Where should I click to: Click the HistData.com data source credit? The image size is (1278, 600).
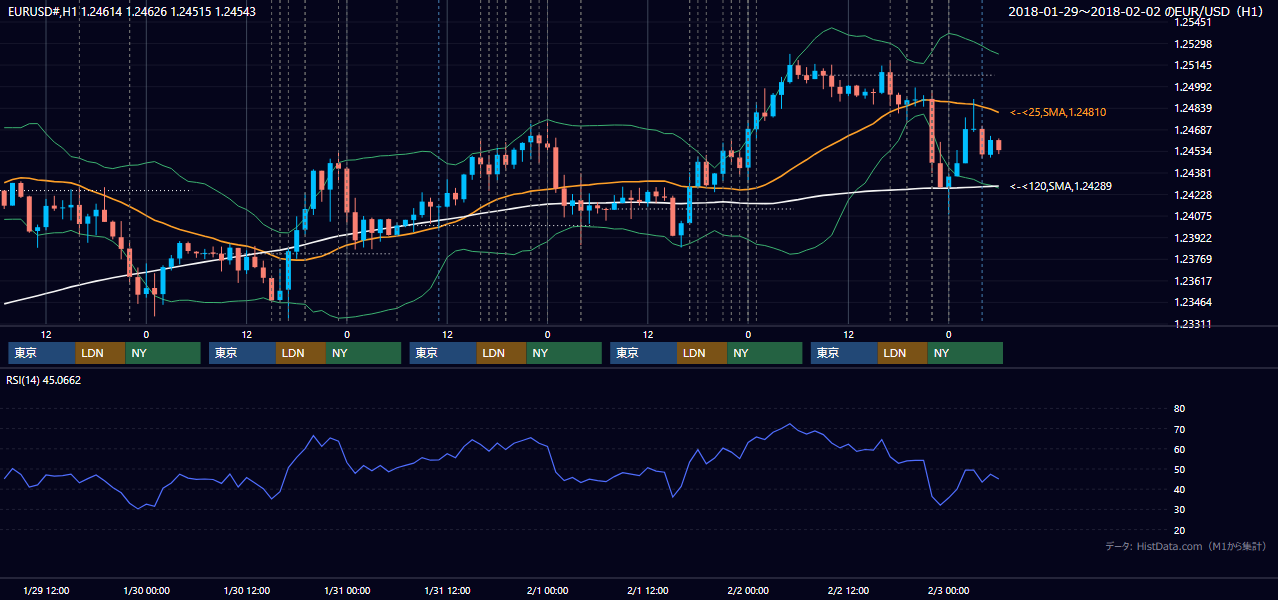click(x=1186, y=546)
